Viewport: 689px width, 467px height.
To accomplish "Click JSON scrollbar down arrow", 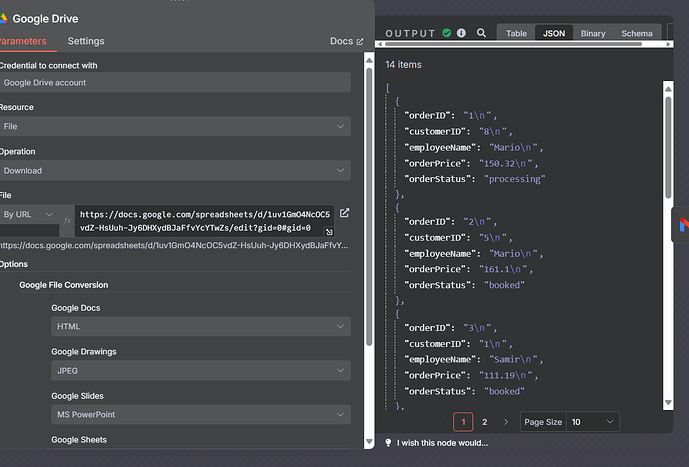I will (x=668, y=402).
